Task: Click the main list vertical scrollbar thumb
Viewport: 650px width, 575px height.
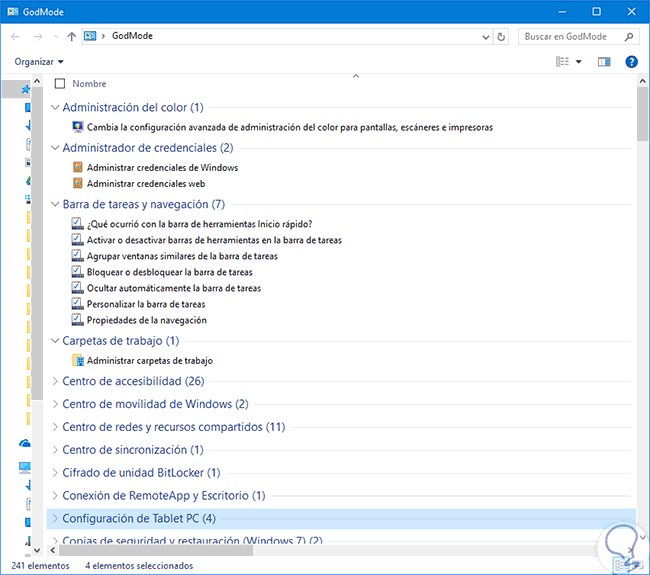Action: click(x=643, y=114)
